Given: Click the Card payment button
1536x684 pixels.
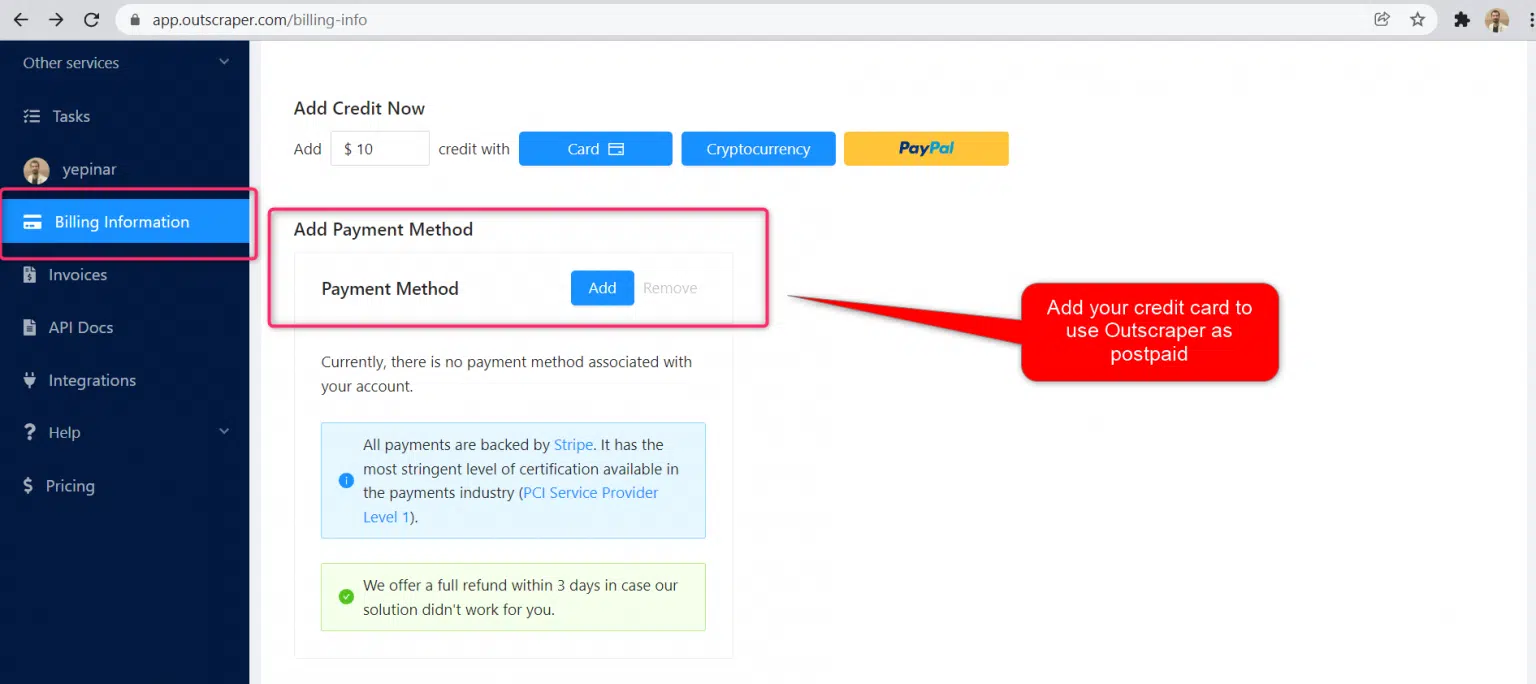Looking at the screenshot, I should (x=595, y=149).
